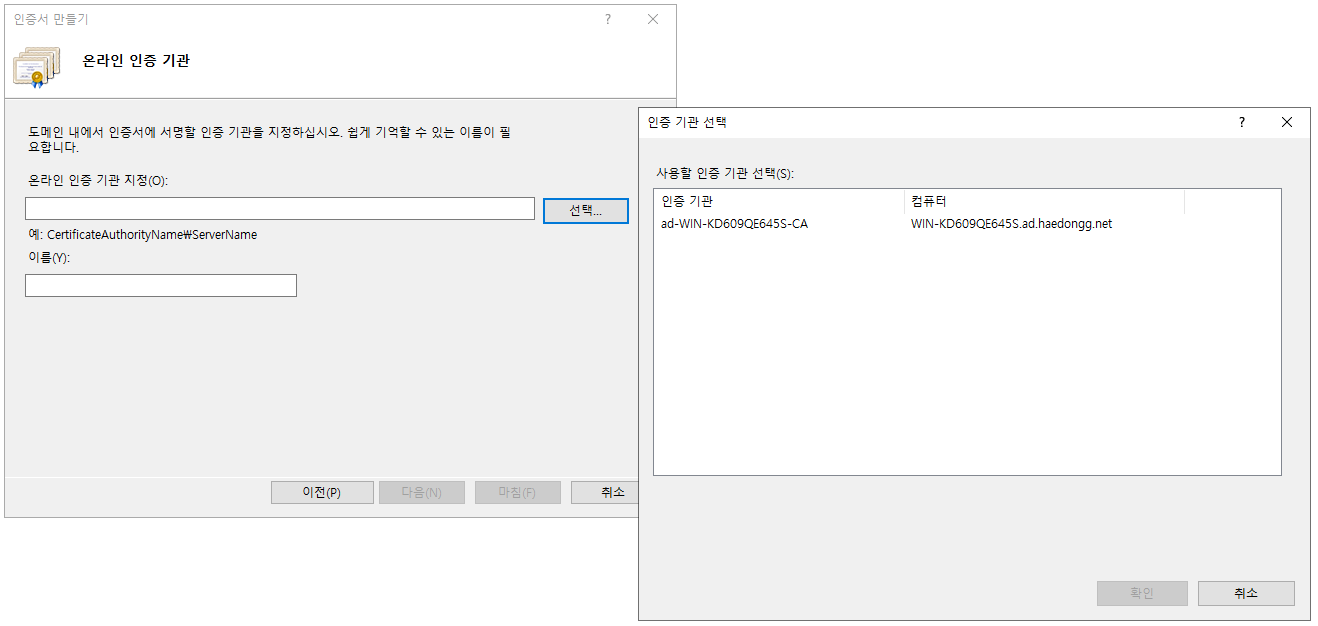Click help ? icon in 인증서 만들기 window
The height and width of the screenshot is (626, 1318).
click(607, 19)
